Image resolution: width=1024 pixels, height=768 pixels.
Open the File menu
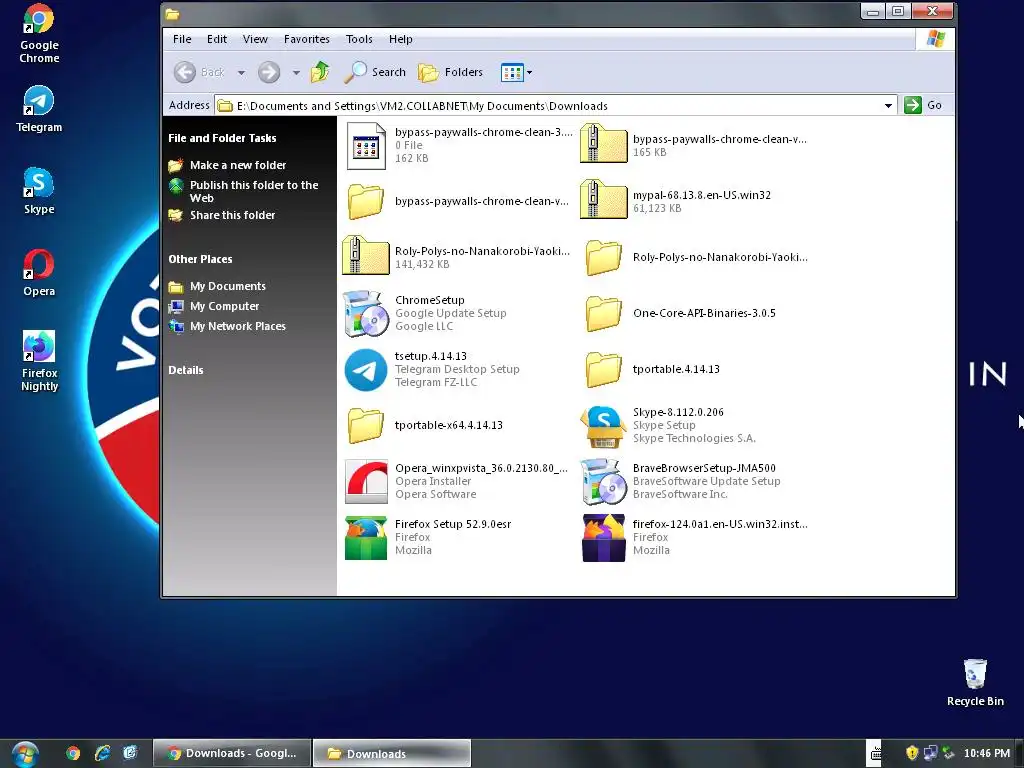coord(182,39)
